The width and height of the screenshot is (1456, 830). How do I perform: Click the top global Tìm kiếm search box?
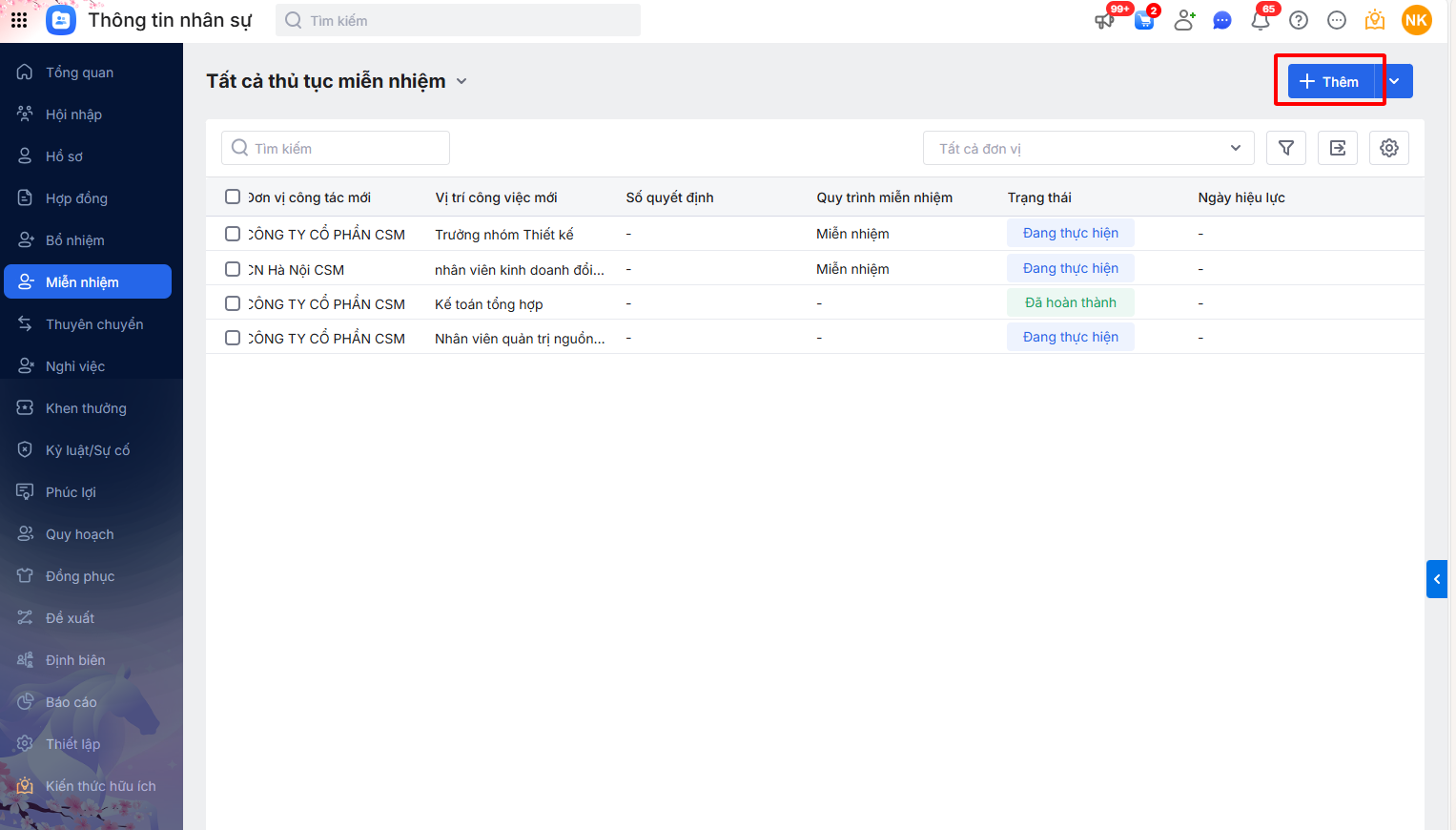pyautogui.click(x=458, y=20)
